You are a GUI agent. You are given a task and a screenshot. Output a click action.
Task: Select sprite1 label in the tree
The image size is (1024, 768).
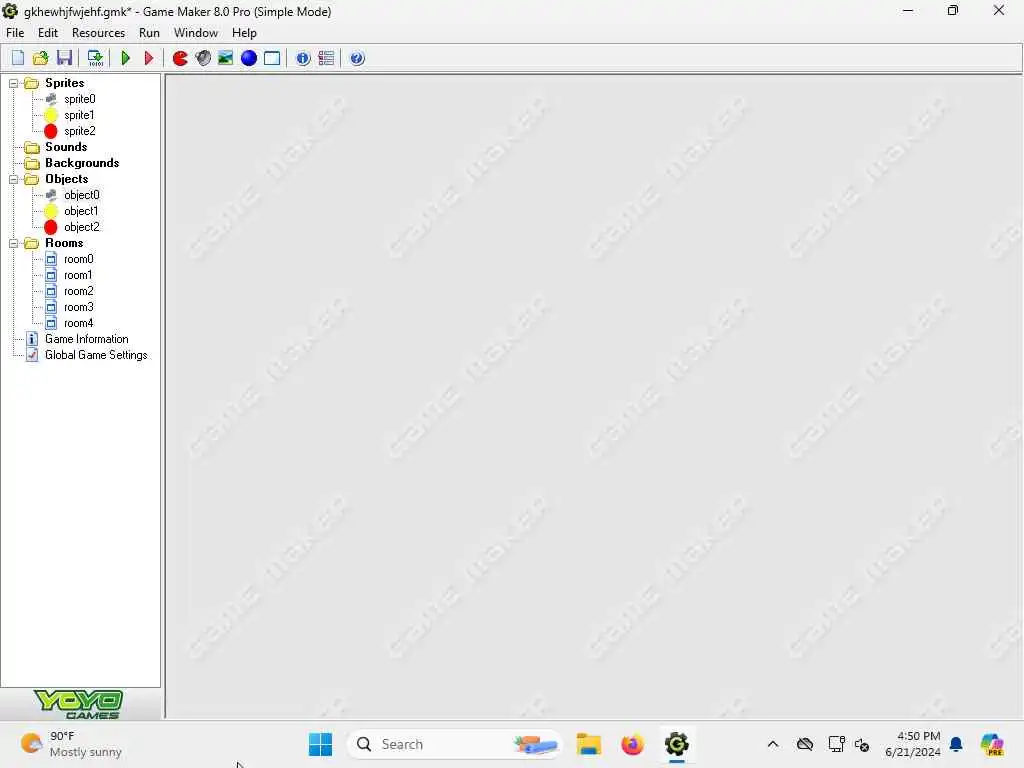click(79, 115)
